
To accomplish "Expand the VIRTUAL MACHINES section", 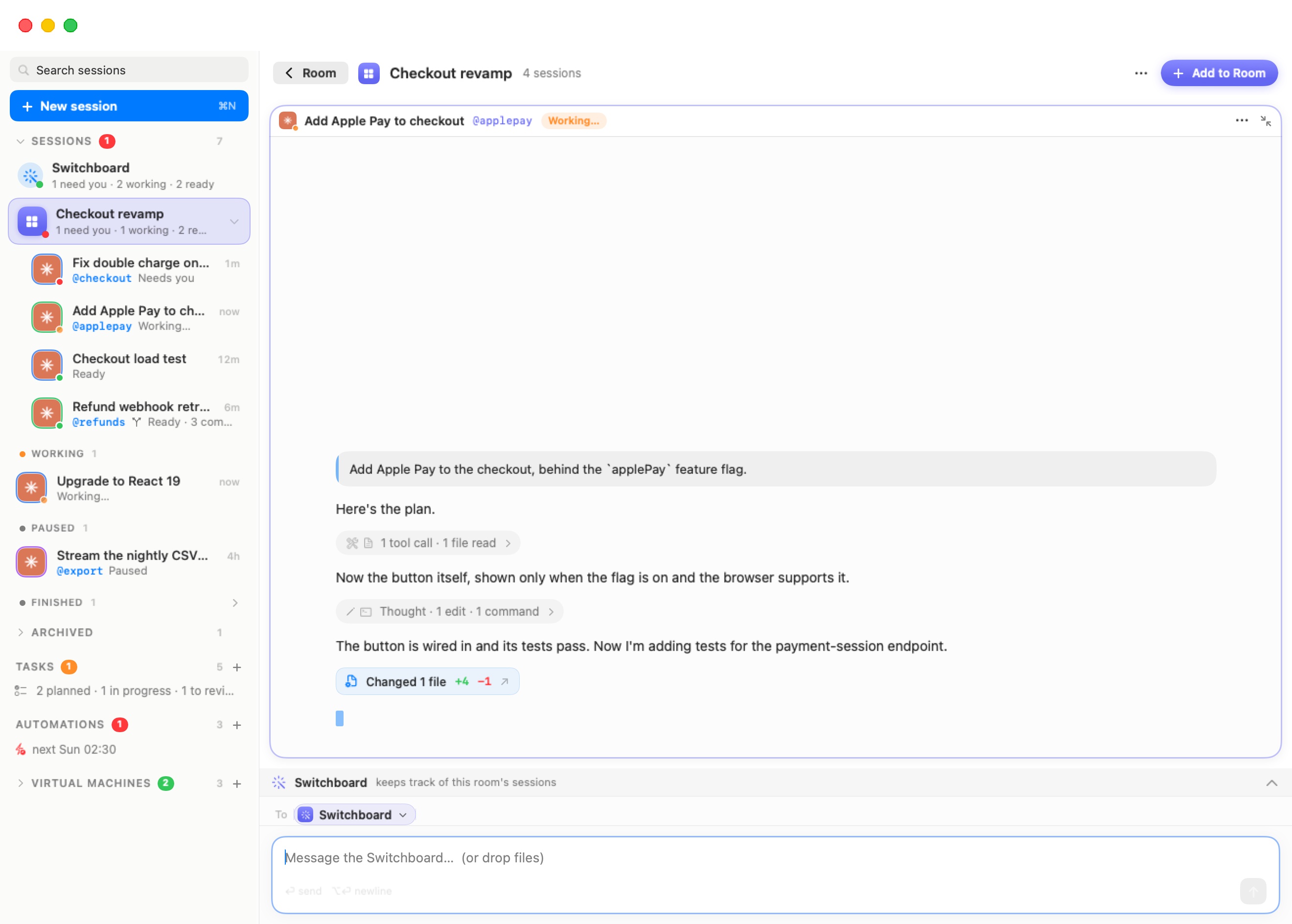I will click(21, 784).
